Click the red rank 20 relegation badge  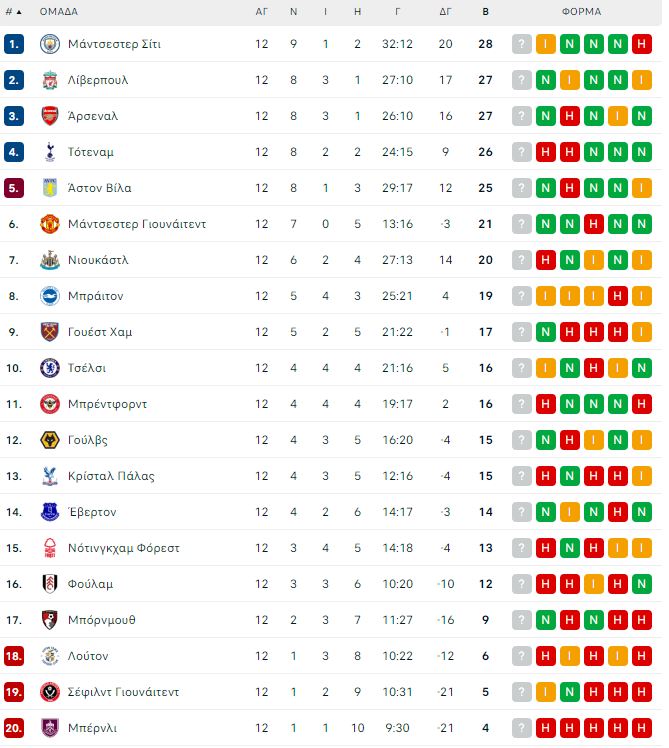14,728
